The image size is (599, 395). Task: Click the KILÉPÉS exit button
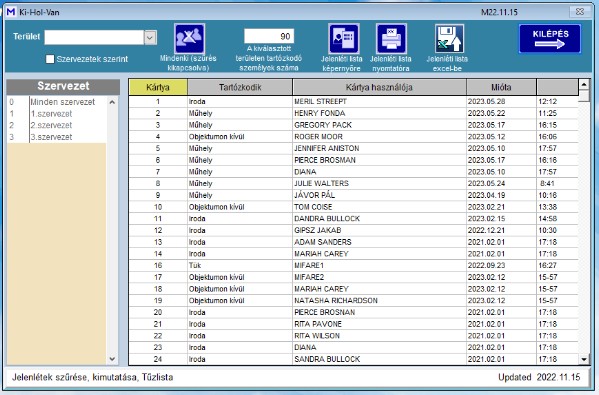pyautogui.click(x=550, y=39)
